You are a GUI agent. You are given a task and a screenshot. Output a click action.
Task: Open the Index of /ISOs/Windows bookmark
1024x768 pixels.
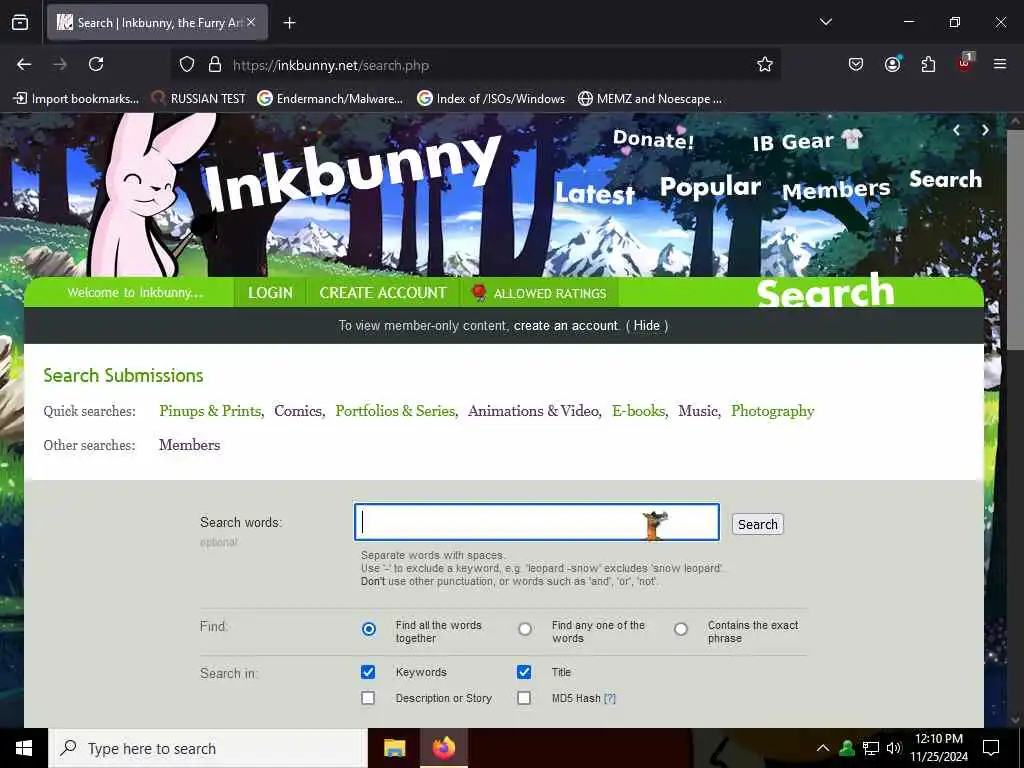tap(491, 99)
